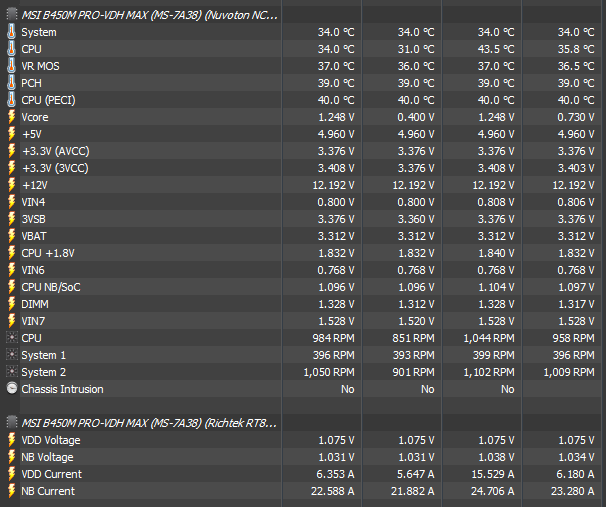Click the fan icon next to System 1

[x=11, y=355]
